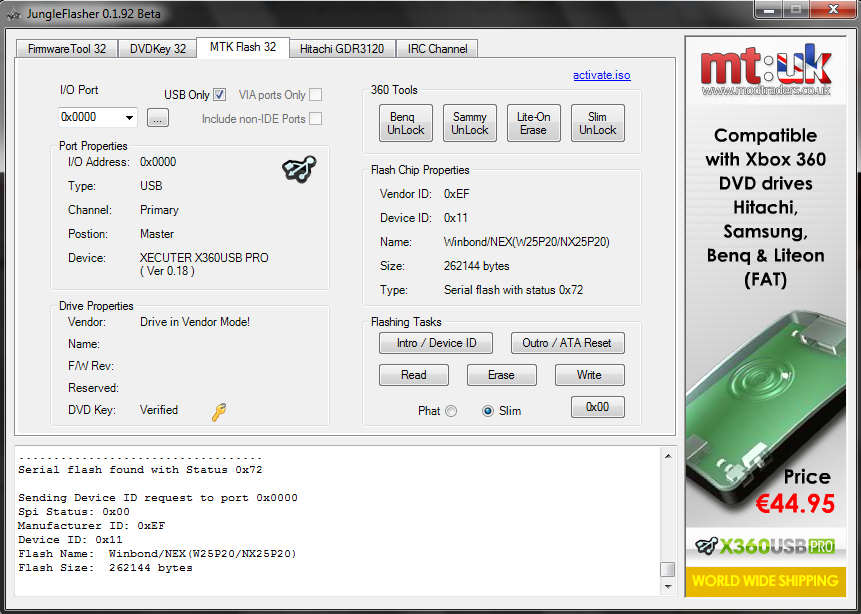Viewport: 861px width, 614px height.
Task: Click the 'Spi Status: 0x00' log line
Action: click(x=74, y=512)
